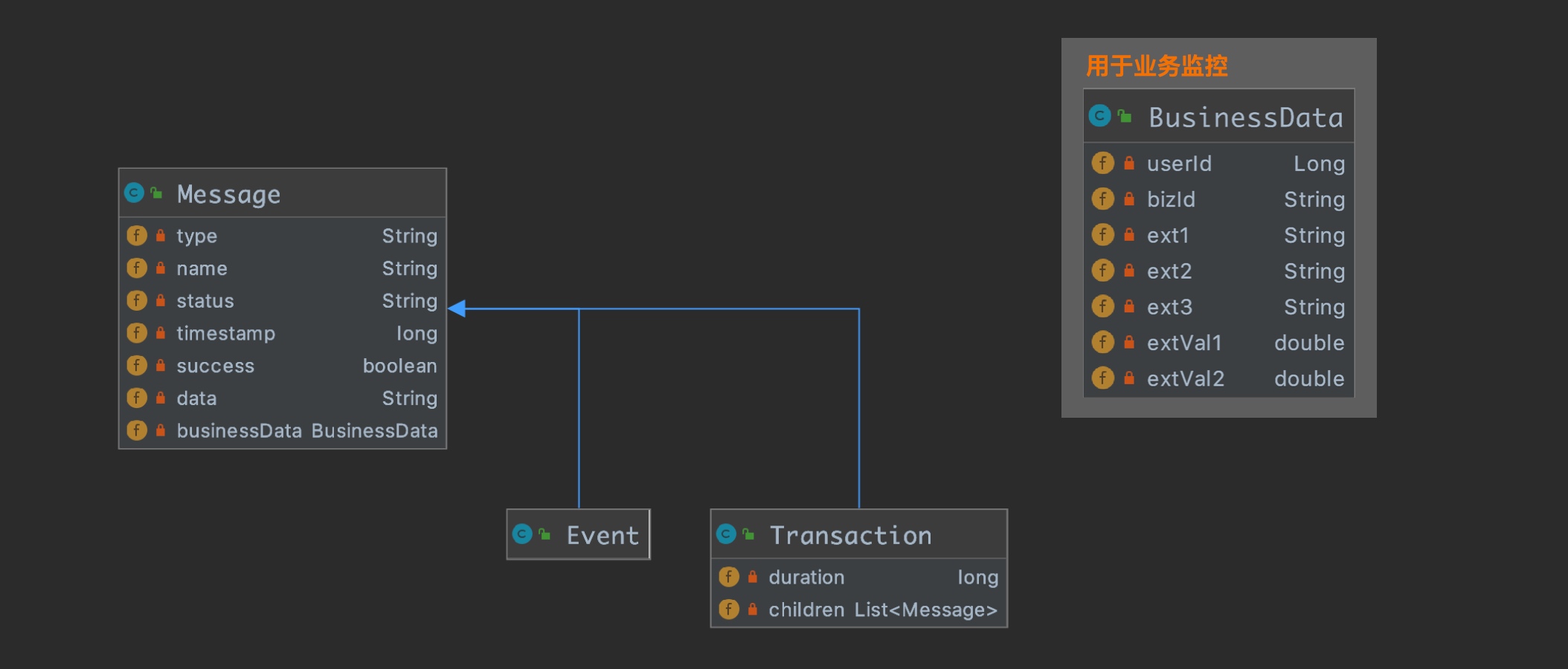Click the class icon next to Event
This screenshot has height=669, width=1568.
click(x=522, y=534)
